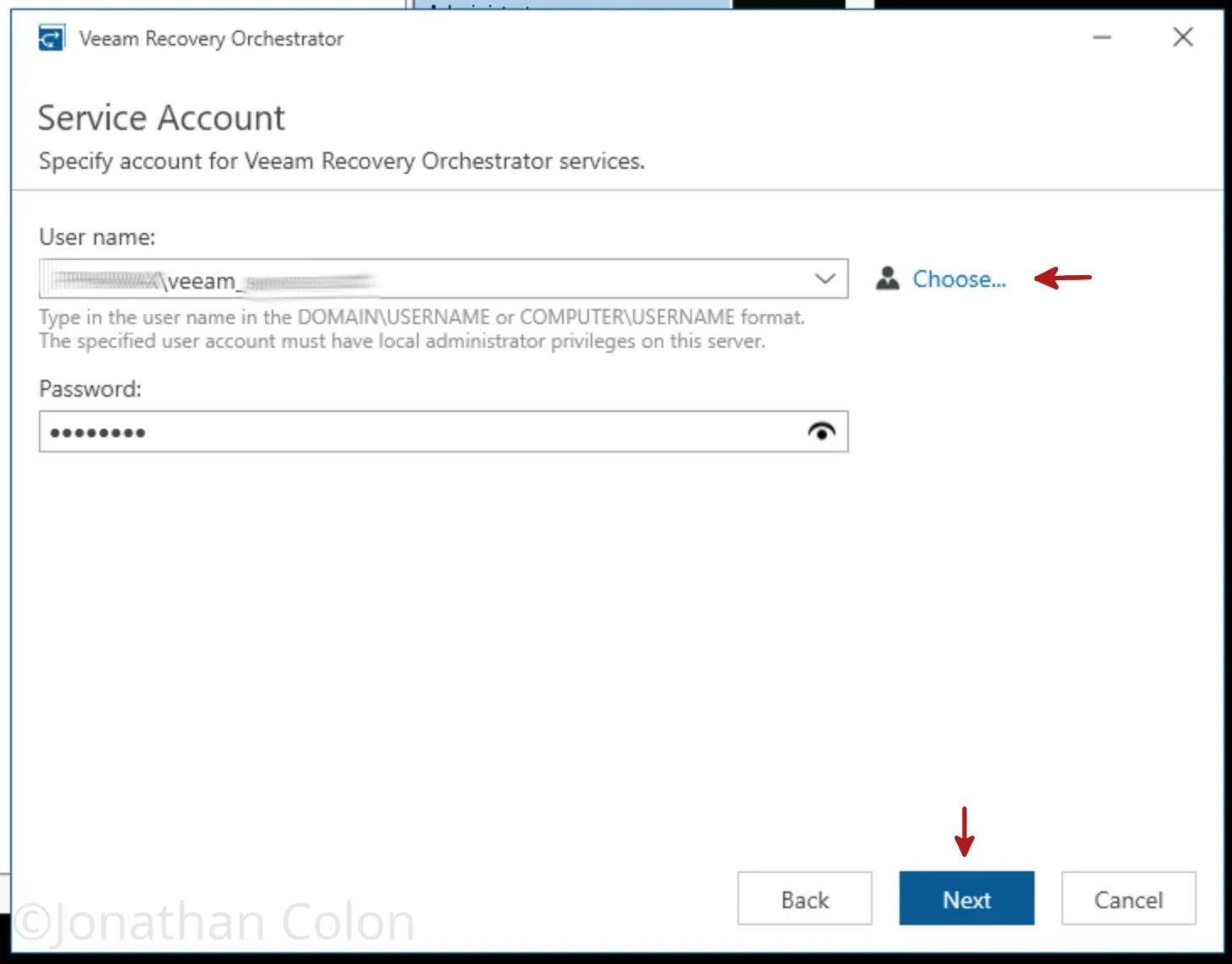This screenshot has width=1232, height=964.
Task: Minimize the Veeam Recovery Orchestrator window
Action: [1102, 38]
